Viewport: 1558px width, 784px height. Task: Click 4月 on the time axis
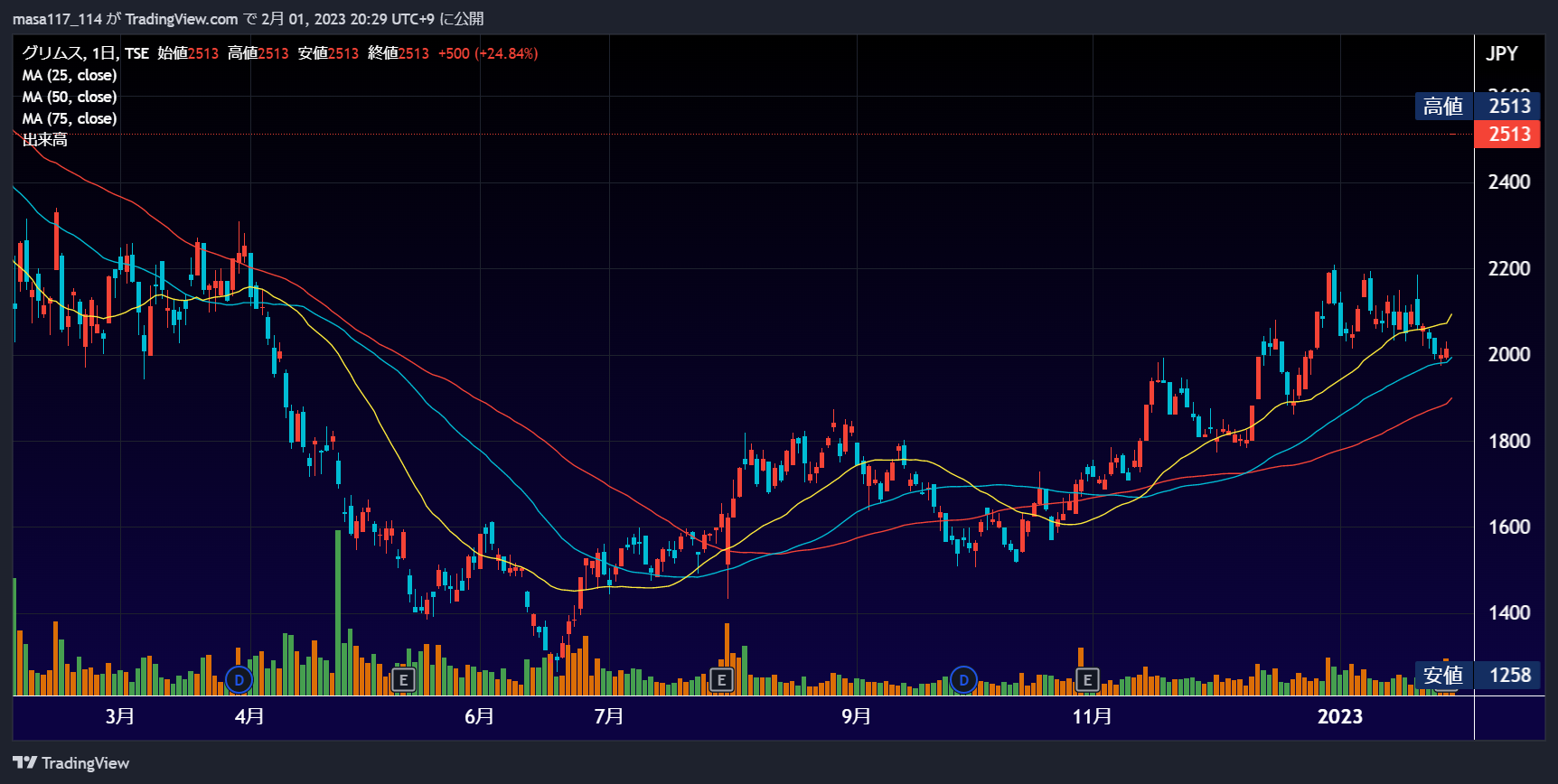[249, 716]
